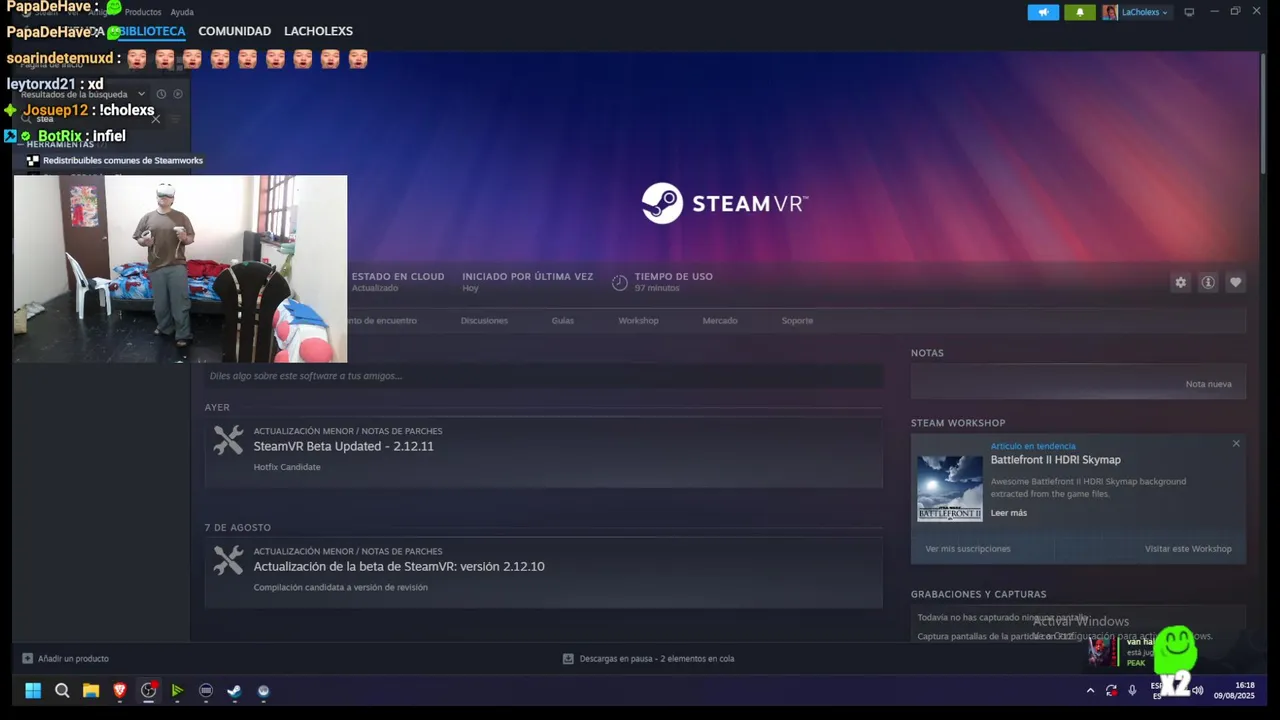The height and width of the screenshot is (720, 1280).
Task: Open the LACHOLEXS profile tab
Action: (x=318, y=31)
